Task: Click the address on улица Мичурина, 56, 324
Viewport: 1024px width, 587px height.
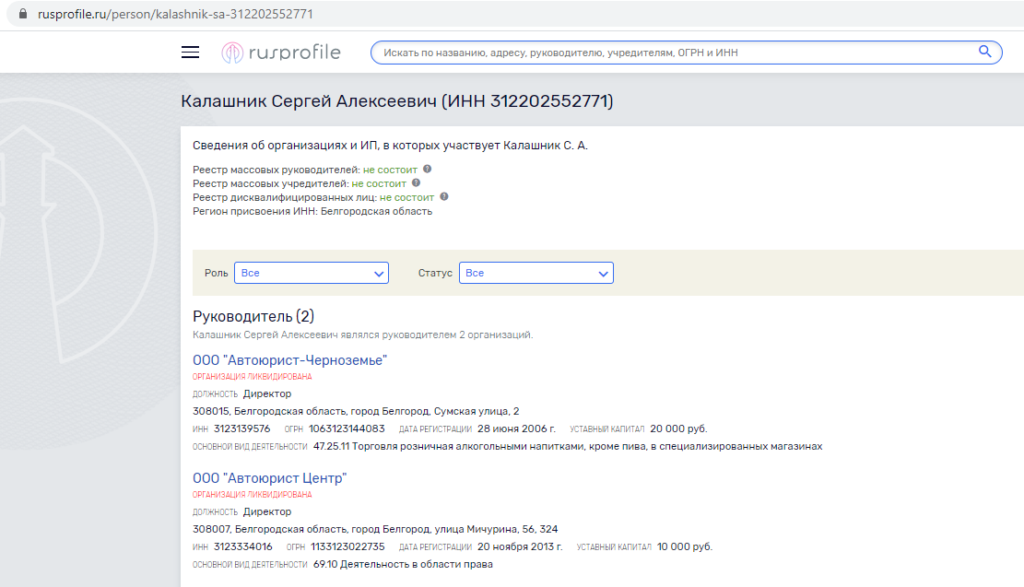Action: click(x=376, y=529)
